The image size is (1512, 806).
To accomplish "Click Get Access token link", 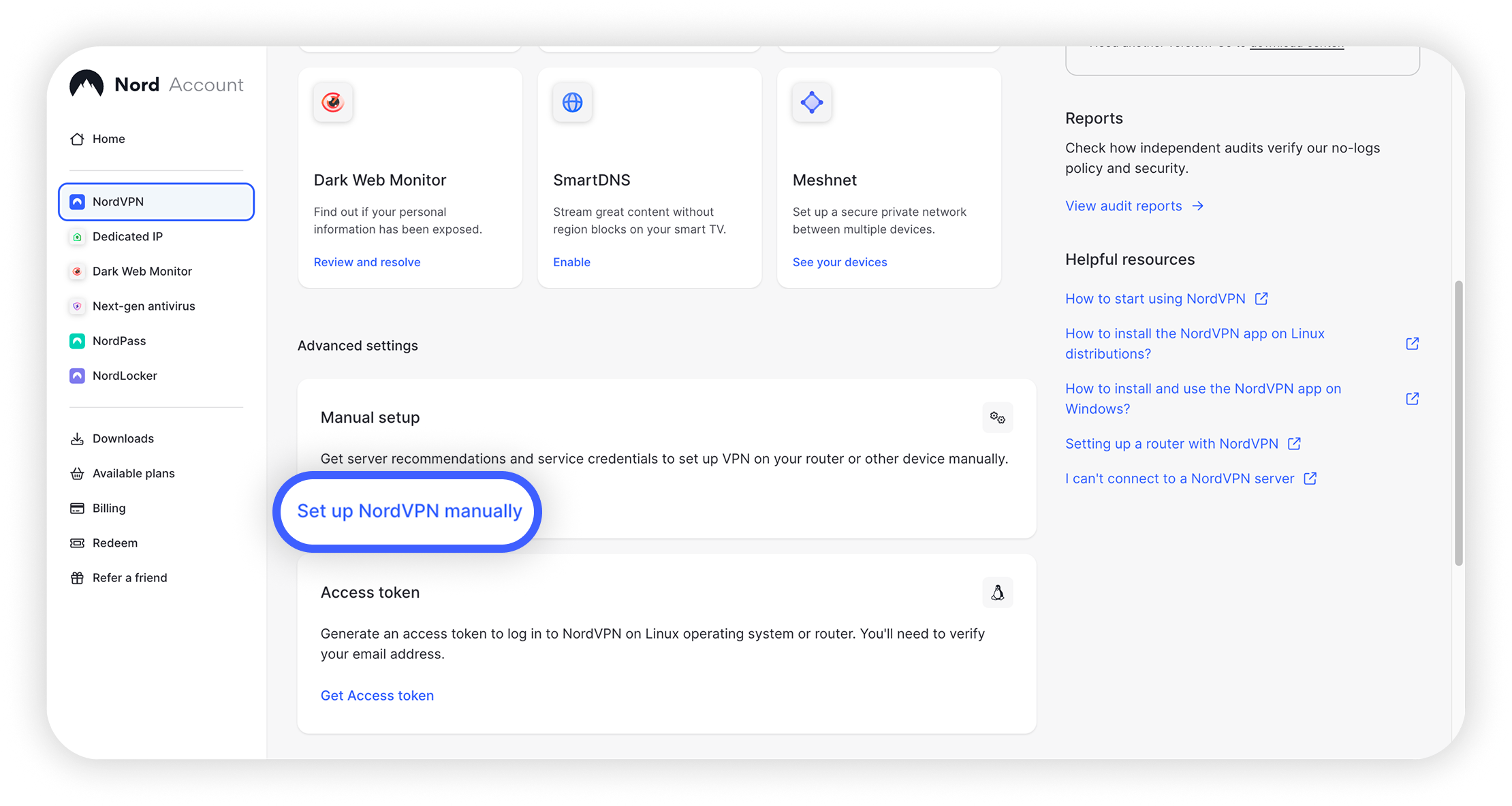I will point(377,695).
